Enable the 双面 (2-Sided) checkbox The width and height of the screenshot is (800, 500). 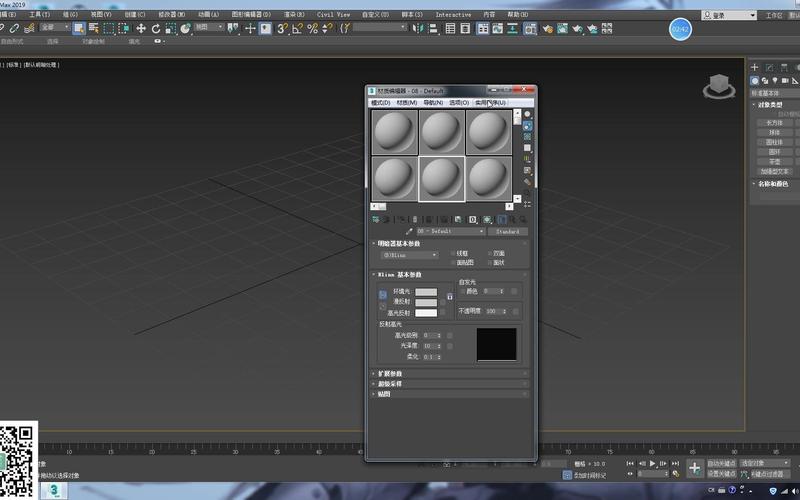(488, 254)
